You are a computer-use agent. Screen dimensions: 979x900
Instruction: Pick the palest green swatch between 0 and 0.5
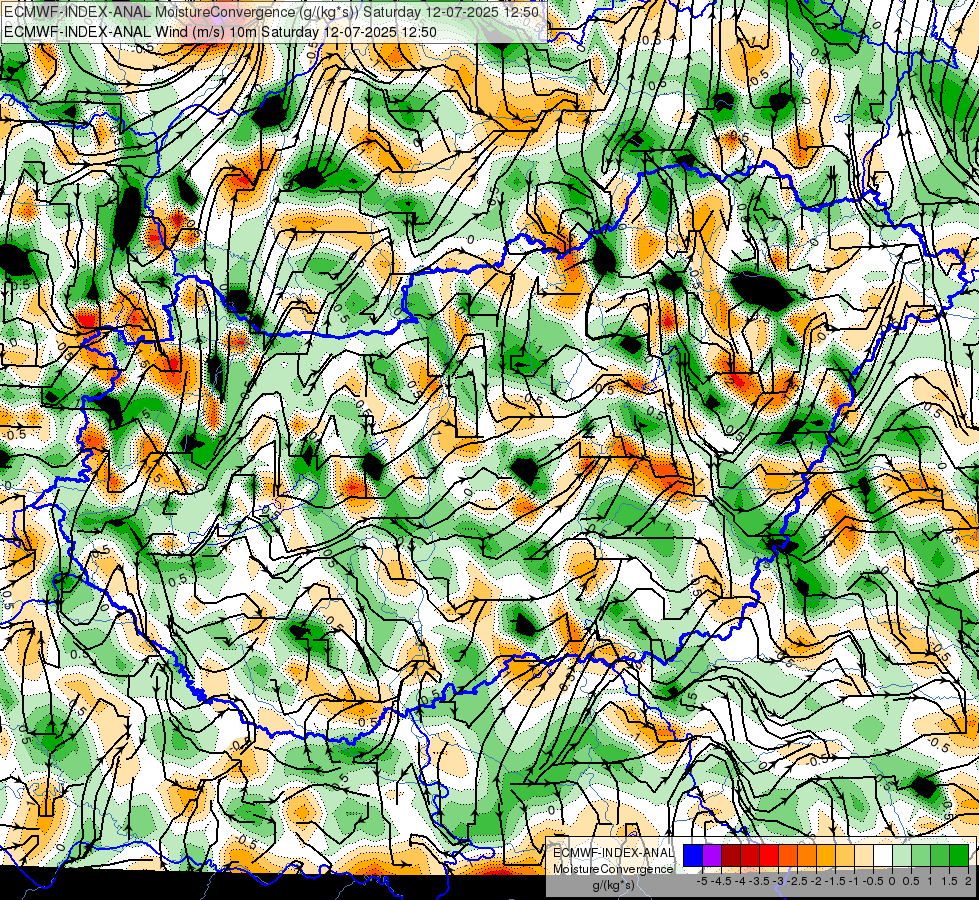pos(902,855)
